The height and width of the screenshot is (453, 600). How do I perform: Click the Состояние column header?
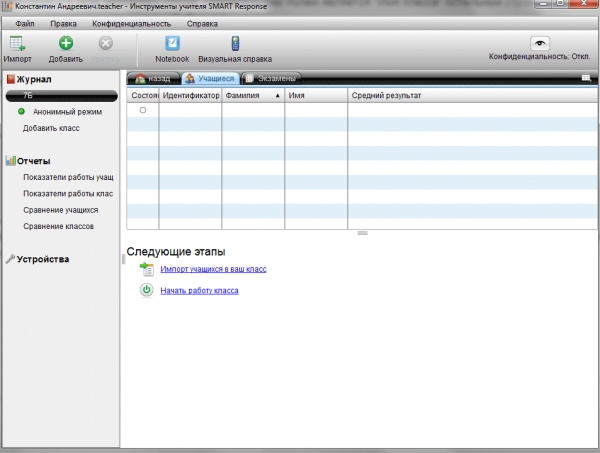tap(143, 95)
